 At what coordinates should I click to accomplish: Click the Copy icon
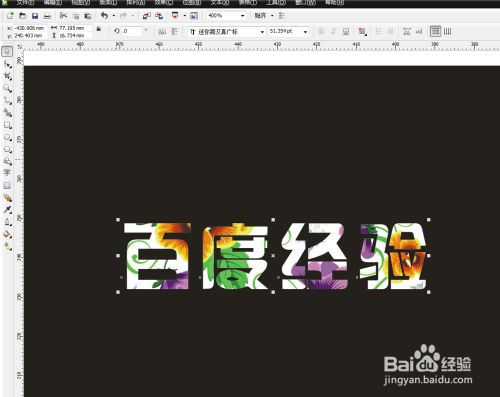point(76,16)
